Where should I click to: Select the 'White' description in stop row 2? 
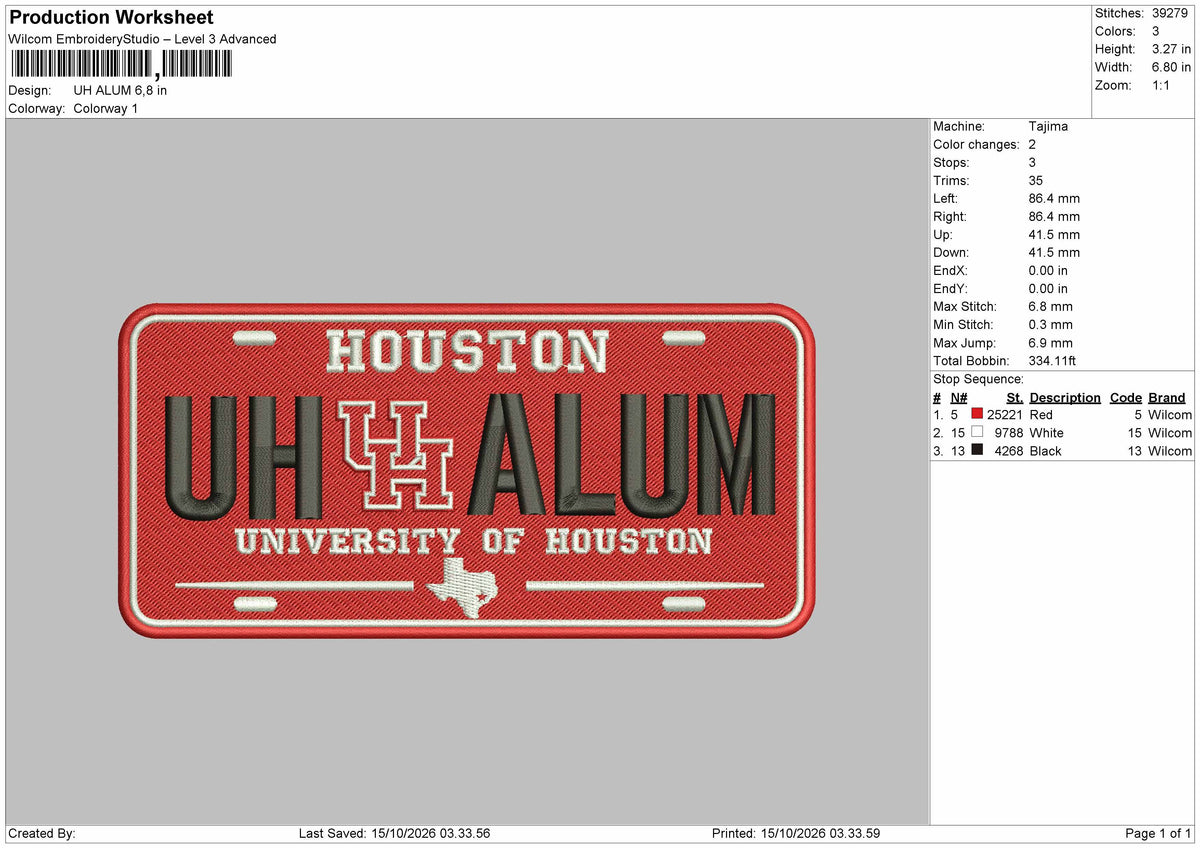pyautogui.click(x=1046, y=433)
